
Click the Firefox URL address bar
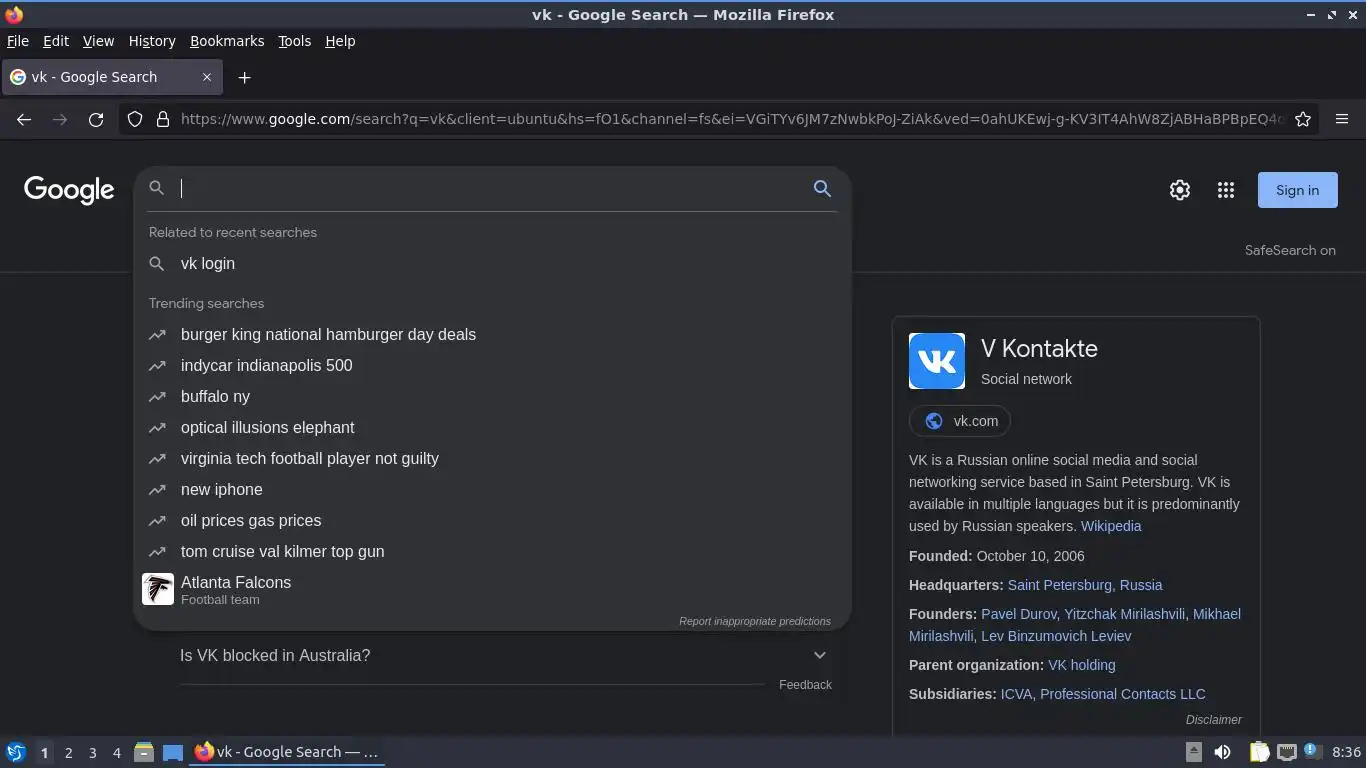(x=730, y=119)
